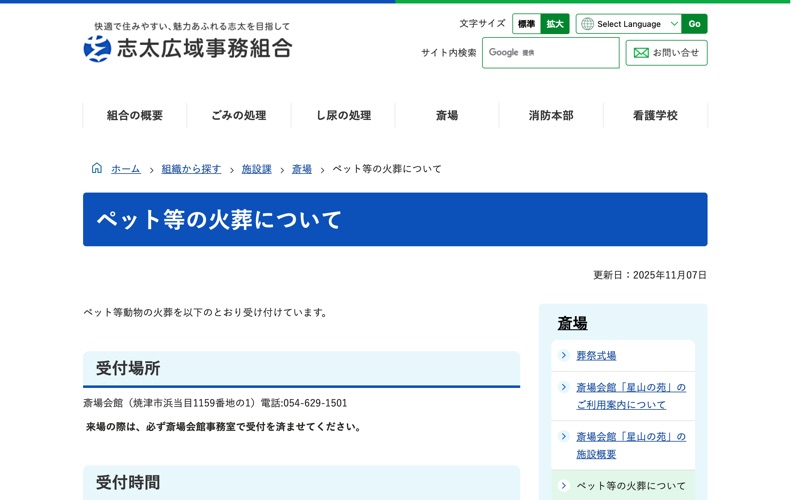Open the お問い合せ contact button

tap(666, 53)
